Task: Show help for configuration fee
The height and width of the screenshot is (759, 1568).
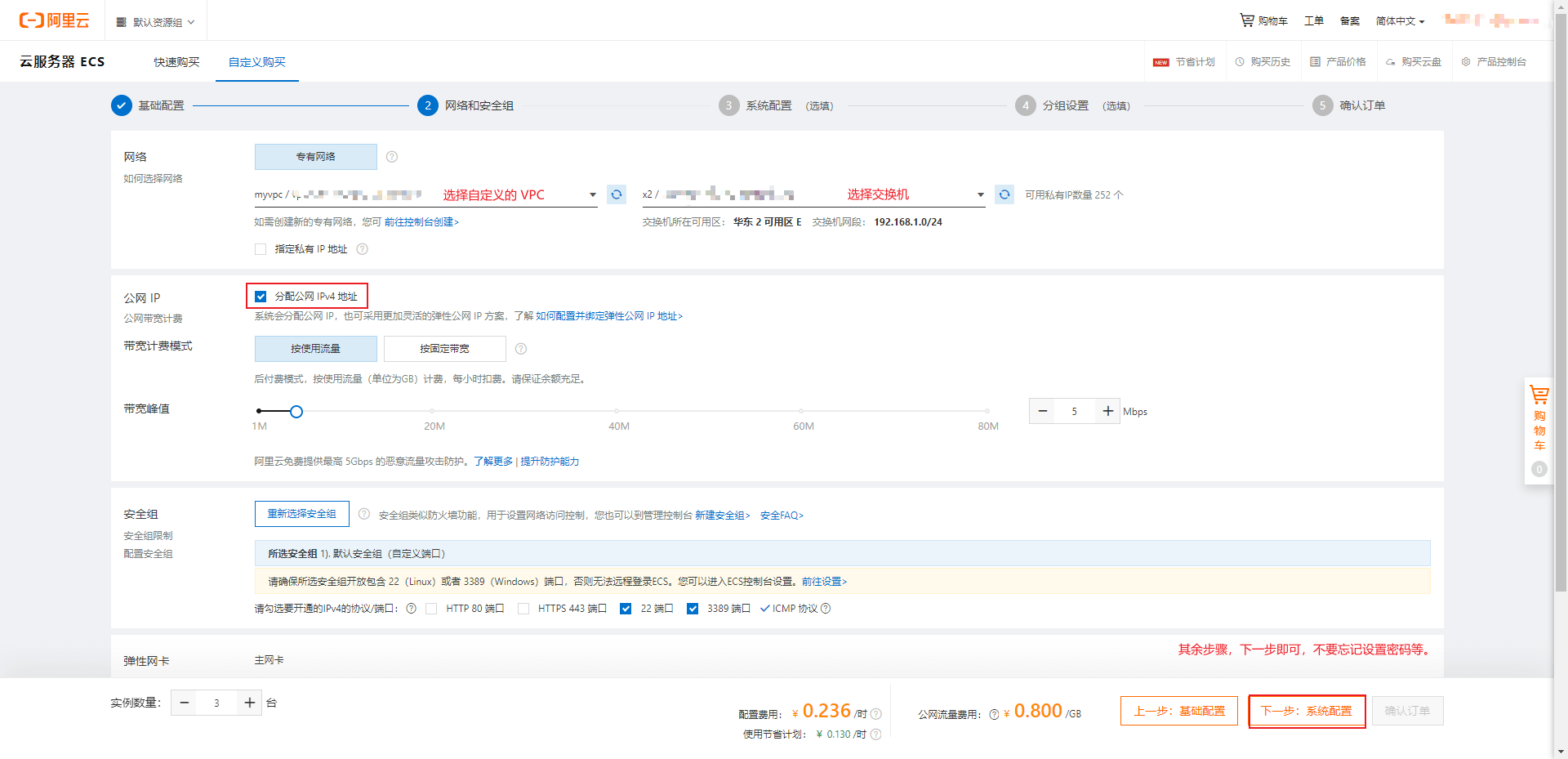Action: pyautogui.click(x=876, y=714)
